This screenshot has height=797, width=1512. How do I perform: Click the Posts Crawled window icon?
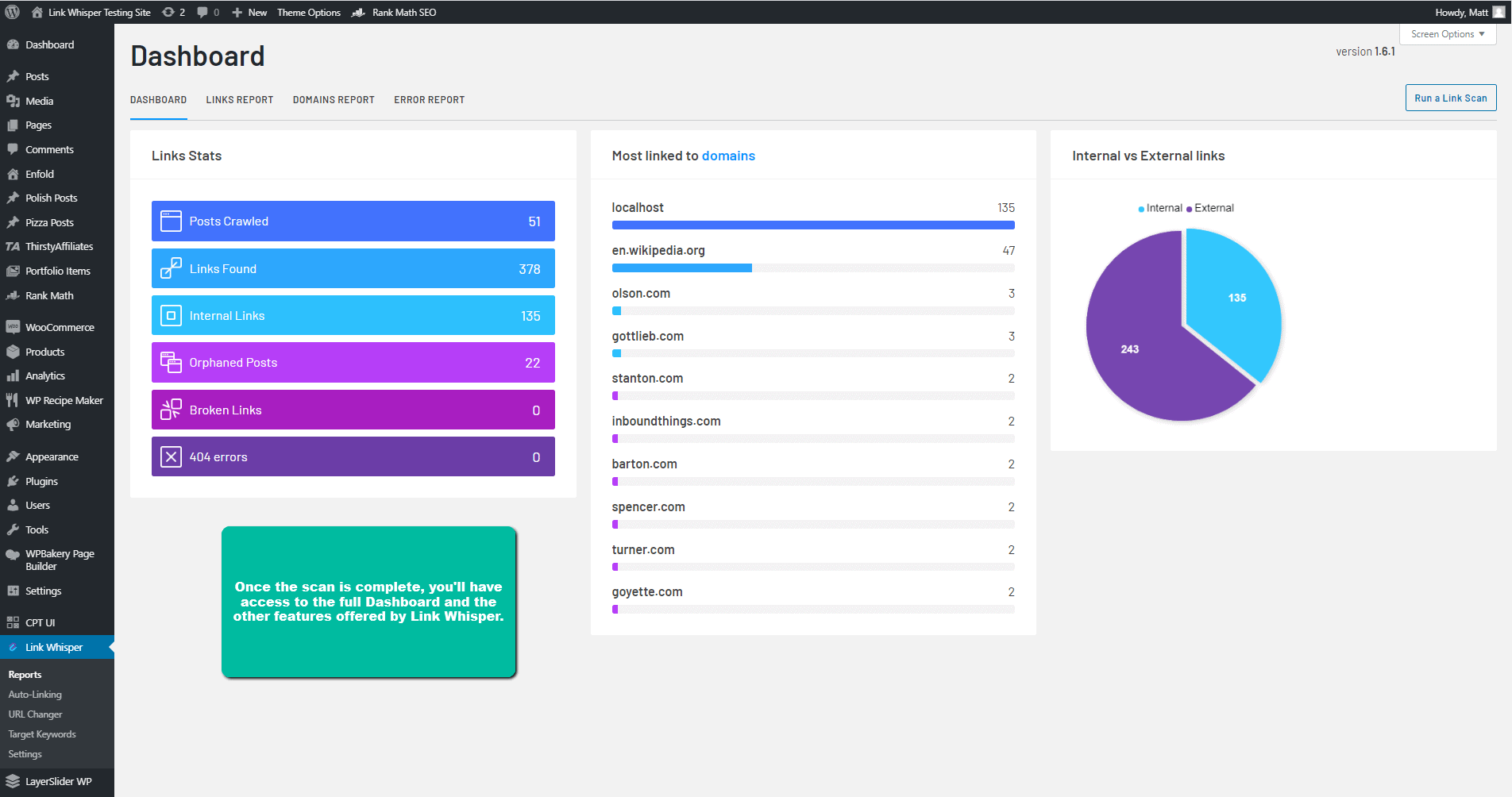(x=171, y=221)
